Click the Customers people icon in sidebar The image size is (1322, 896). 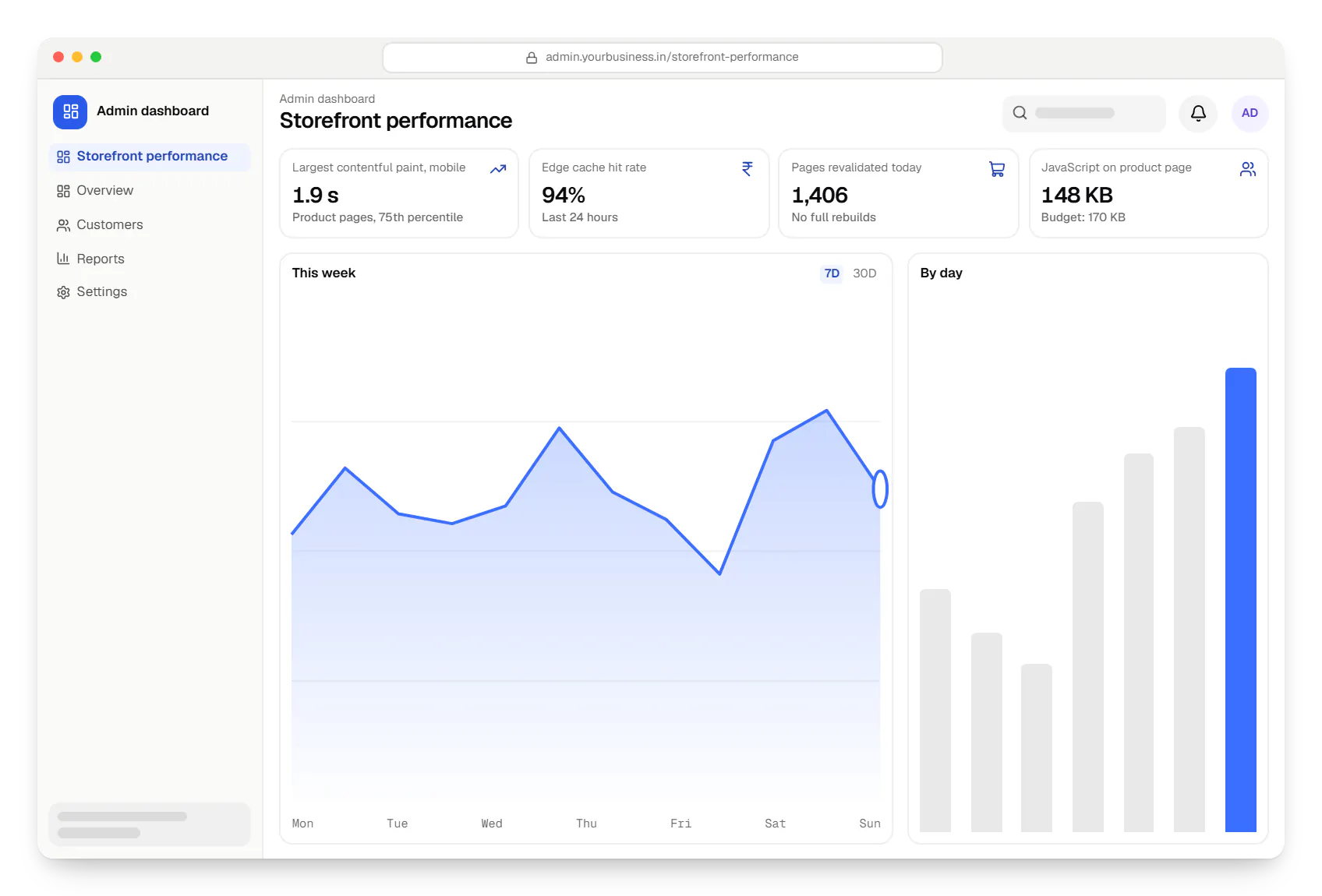pyautogui.click(x=63, y=225)
